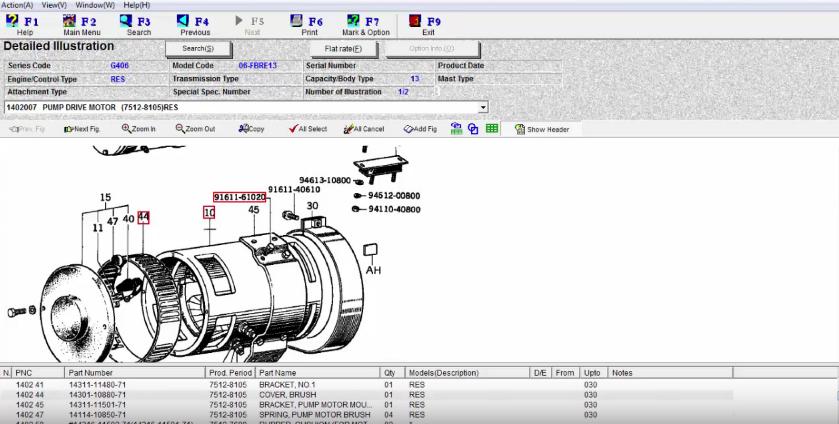This screenshot has width=839, height=424.
Task: Go to Main Menu (F2)
Action: (81, 25)
